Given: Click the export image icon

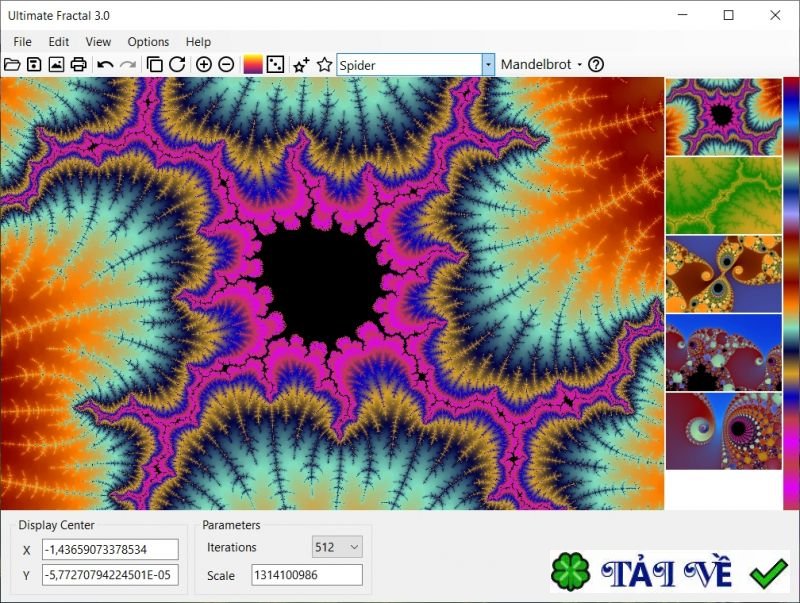Looking at the screenshot, I should (x=56, y=64).
